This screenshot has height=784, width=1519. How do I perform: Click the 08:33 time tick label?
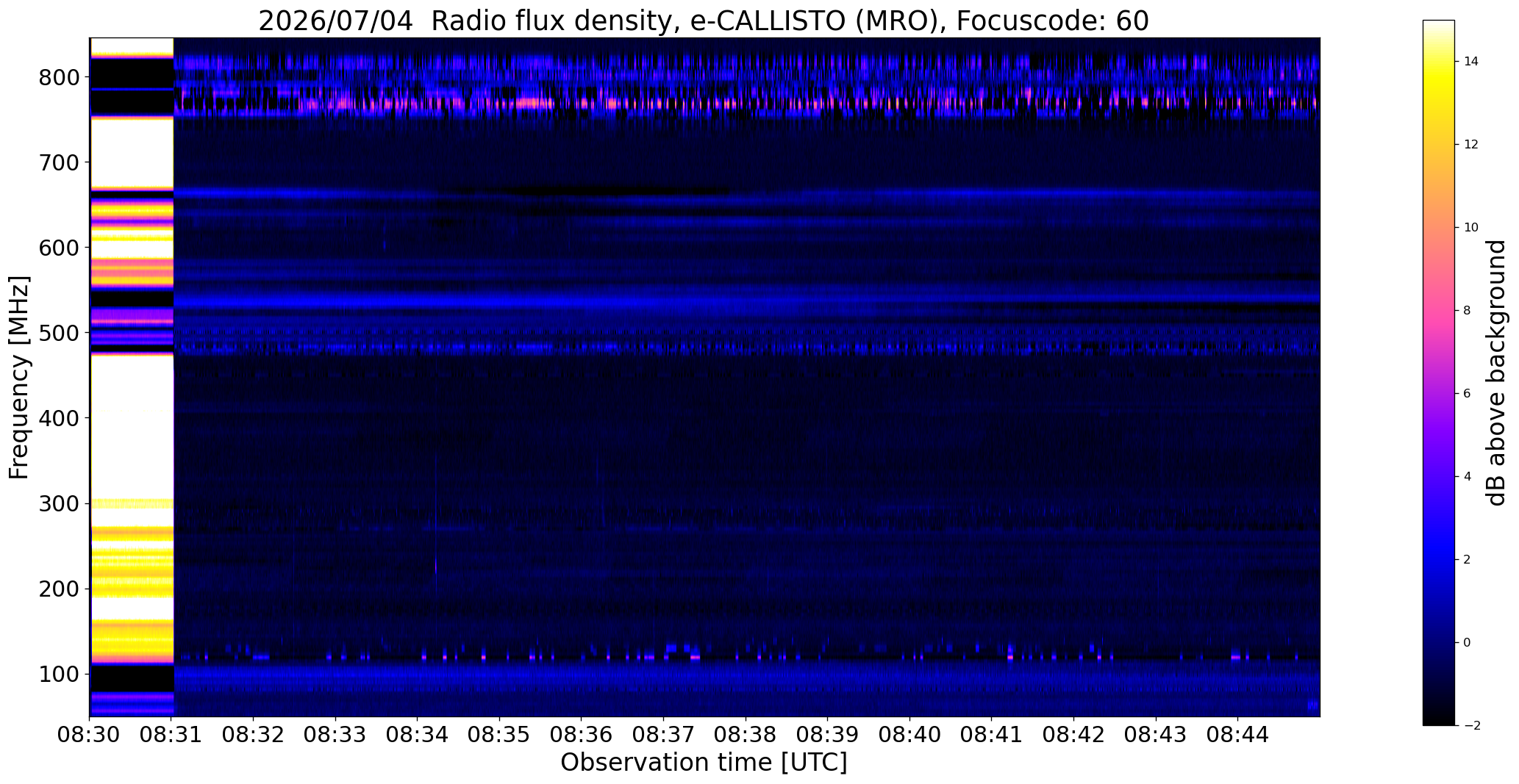click(335, 734)
